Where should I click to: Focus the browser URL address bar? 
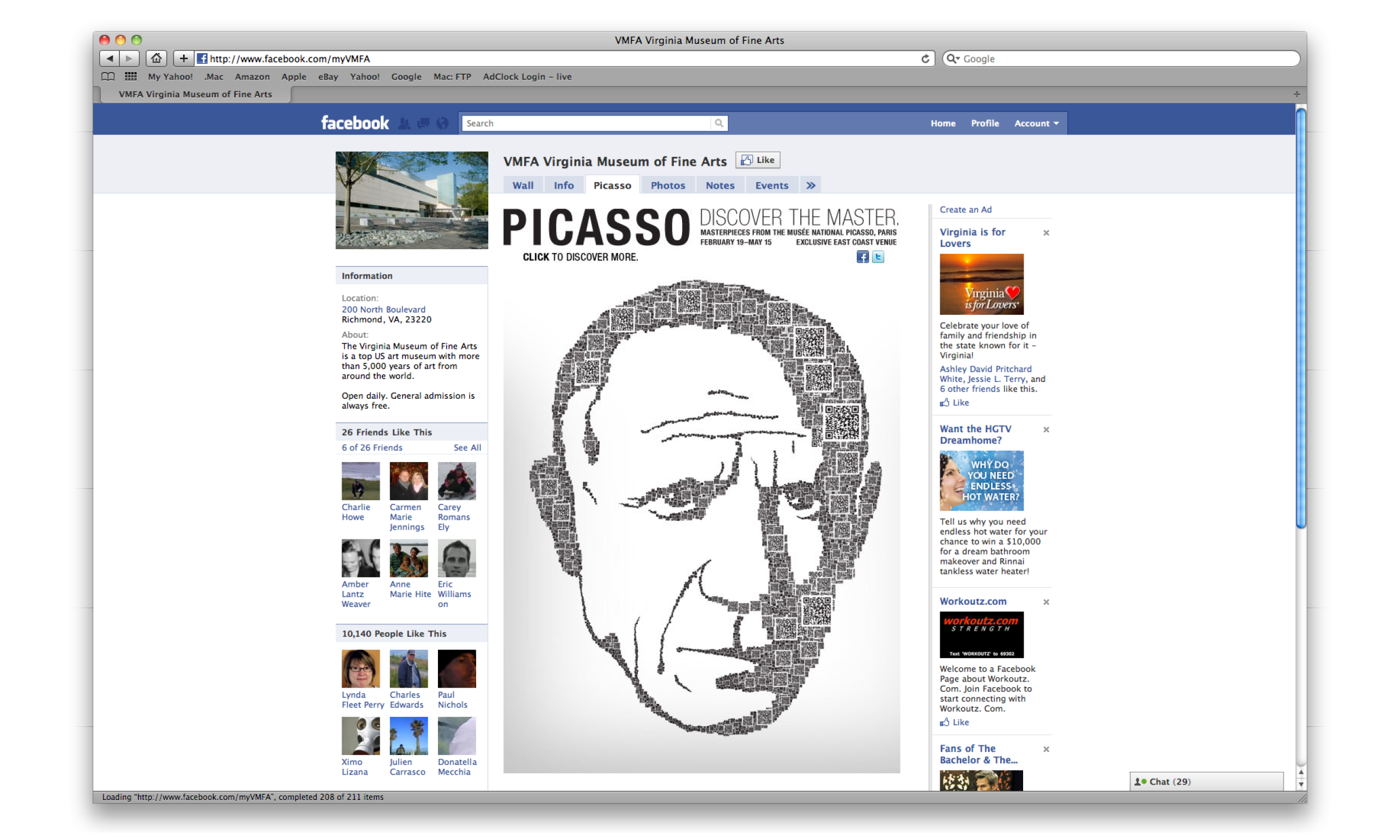[x=557, y=59]
